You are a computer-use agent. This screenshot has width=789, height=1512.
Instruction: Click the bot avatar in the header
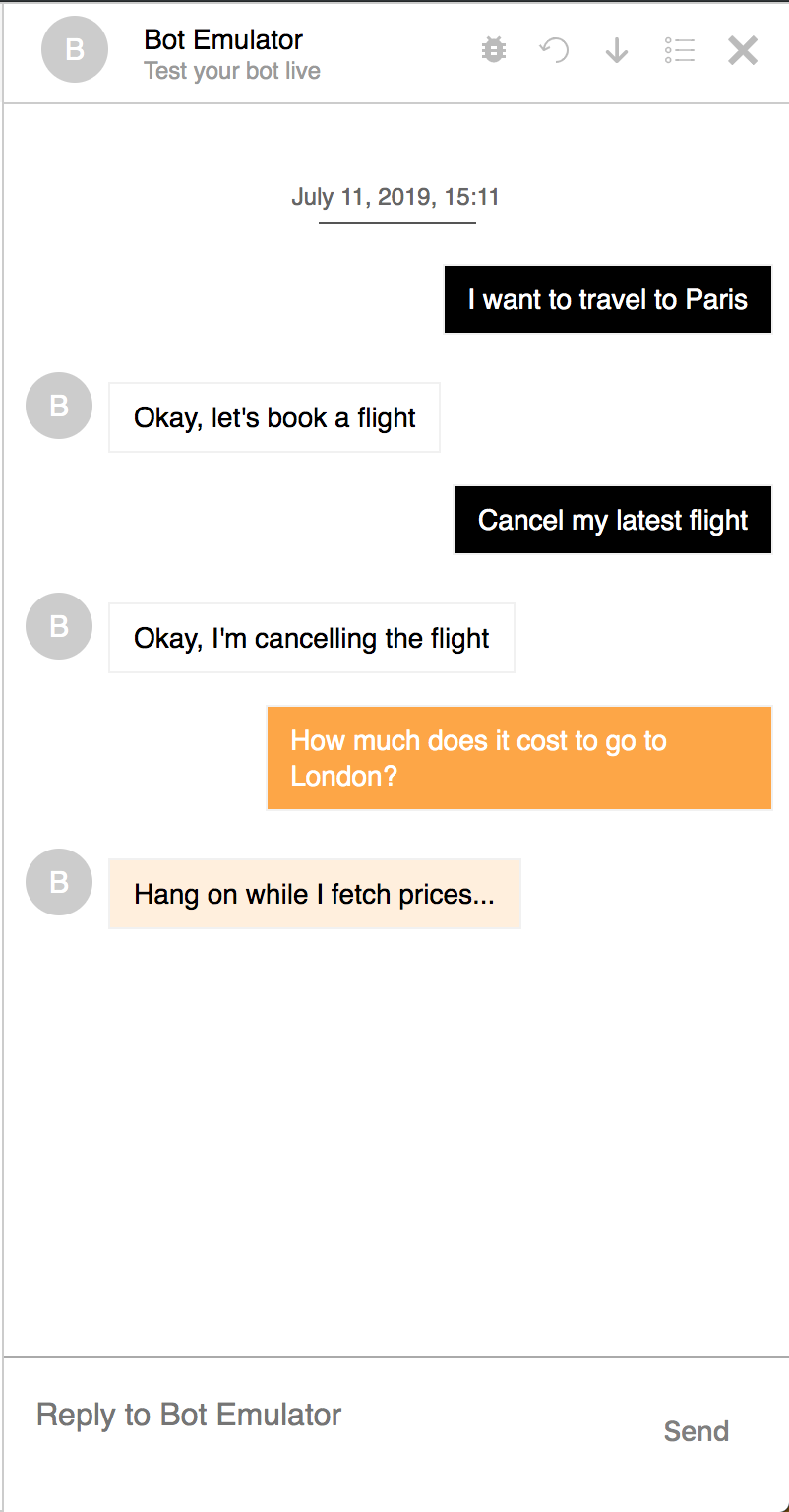click(x=75, y=49)
